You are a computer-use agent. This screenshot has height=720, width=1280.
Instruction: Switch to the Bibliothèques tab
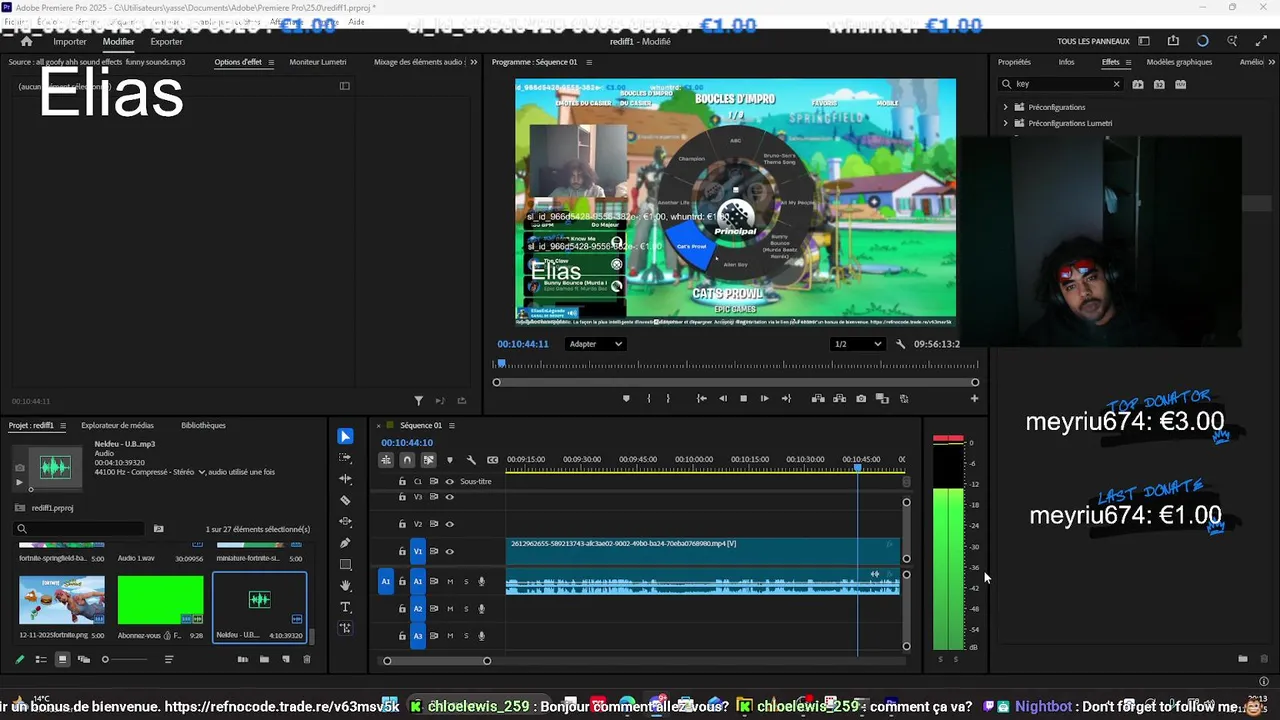[203, 425]
